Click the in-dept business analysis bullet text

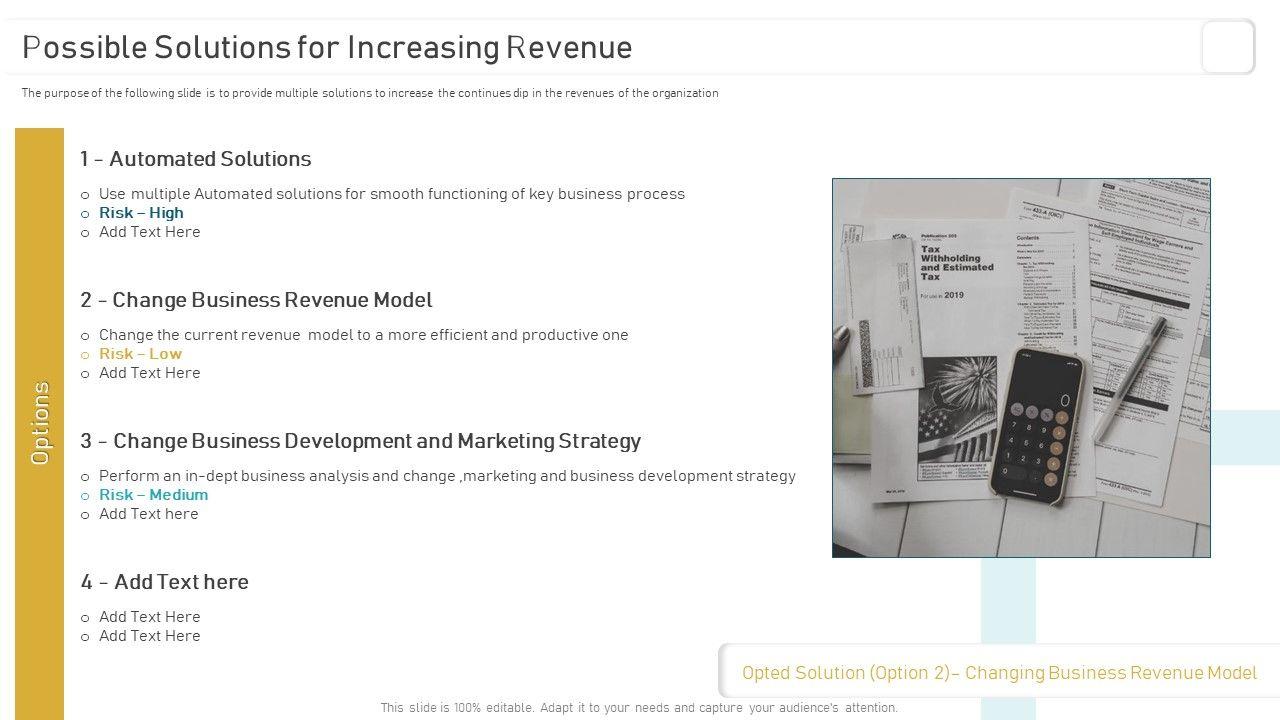447,476
